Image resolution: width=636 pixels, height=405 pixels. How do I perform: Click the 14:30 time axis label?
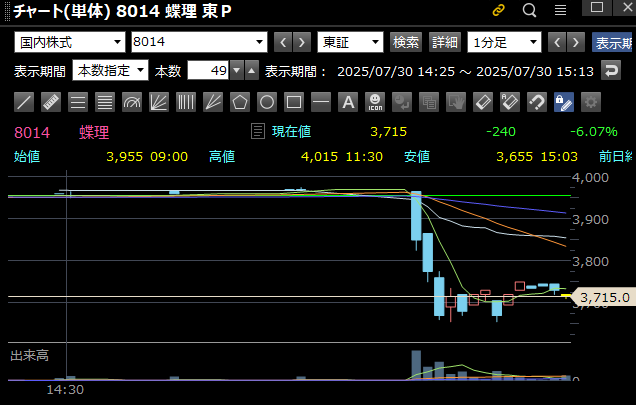click(x=65, y=390)
